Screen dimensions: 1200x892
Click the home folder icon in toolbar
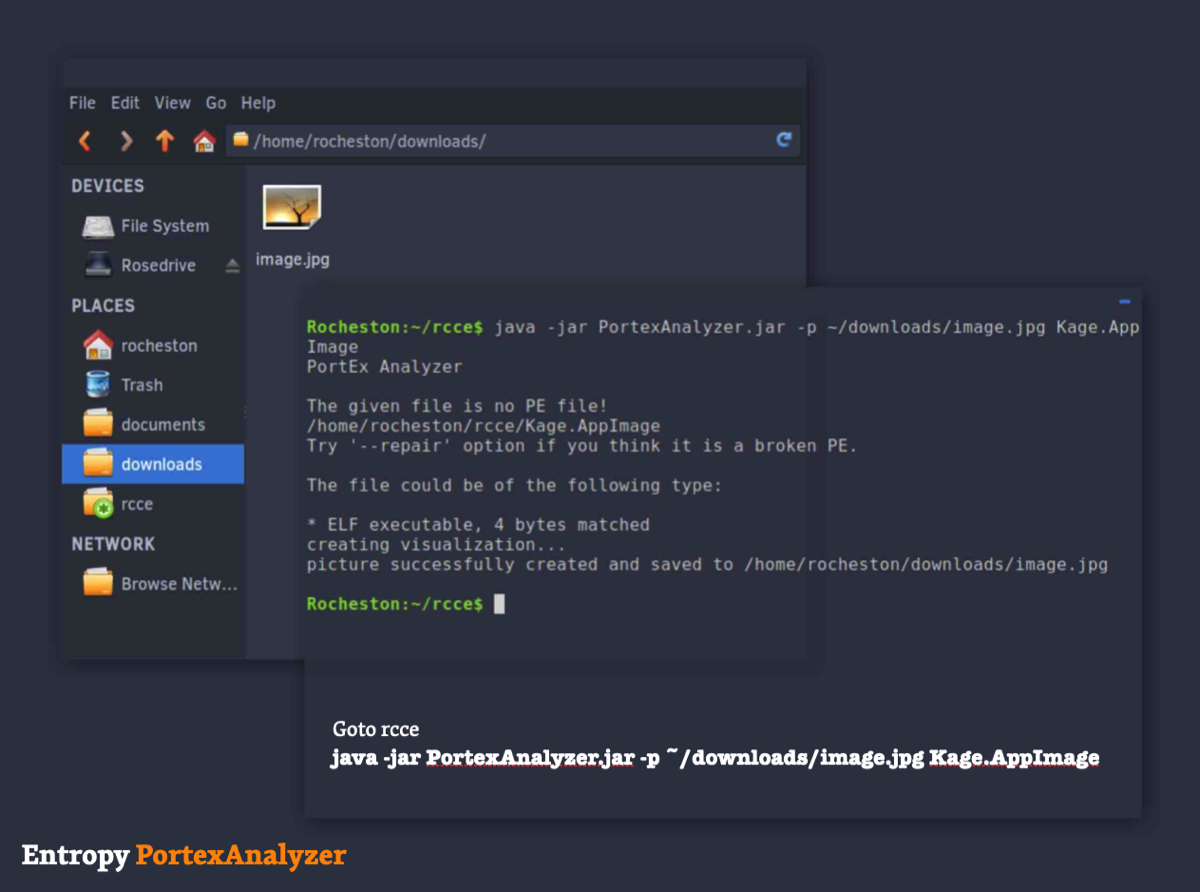[x=204, y=141]
